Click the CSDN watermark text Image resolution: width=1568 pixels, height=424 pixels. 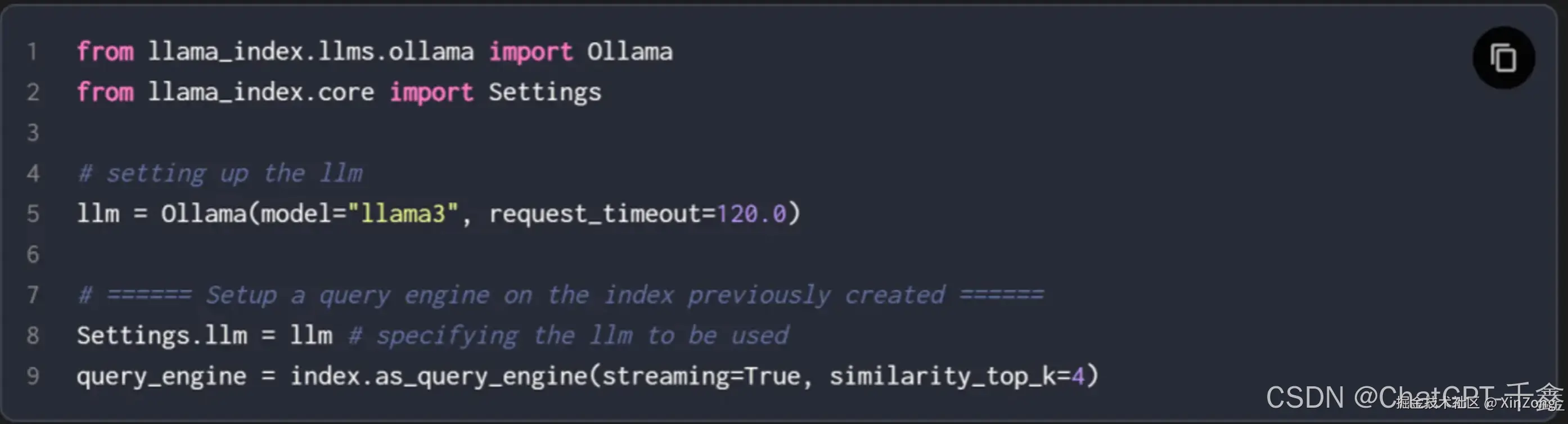1413,397
